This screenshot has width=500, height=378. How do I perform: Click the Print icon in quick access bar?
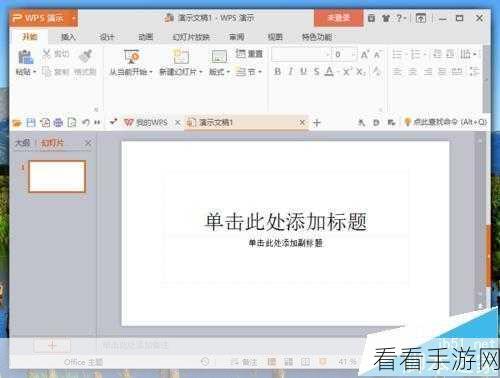point(58,123)
